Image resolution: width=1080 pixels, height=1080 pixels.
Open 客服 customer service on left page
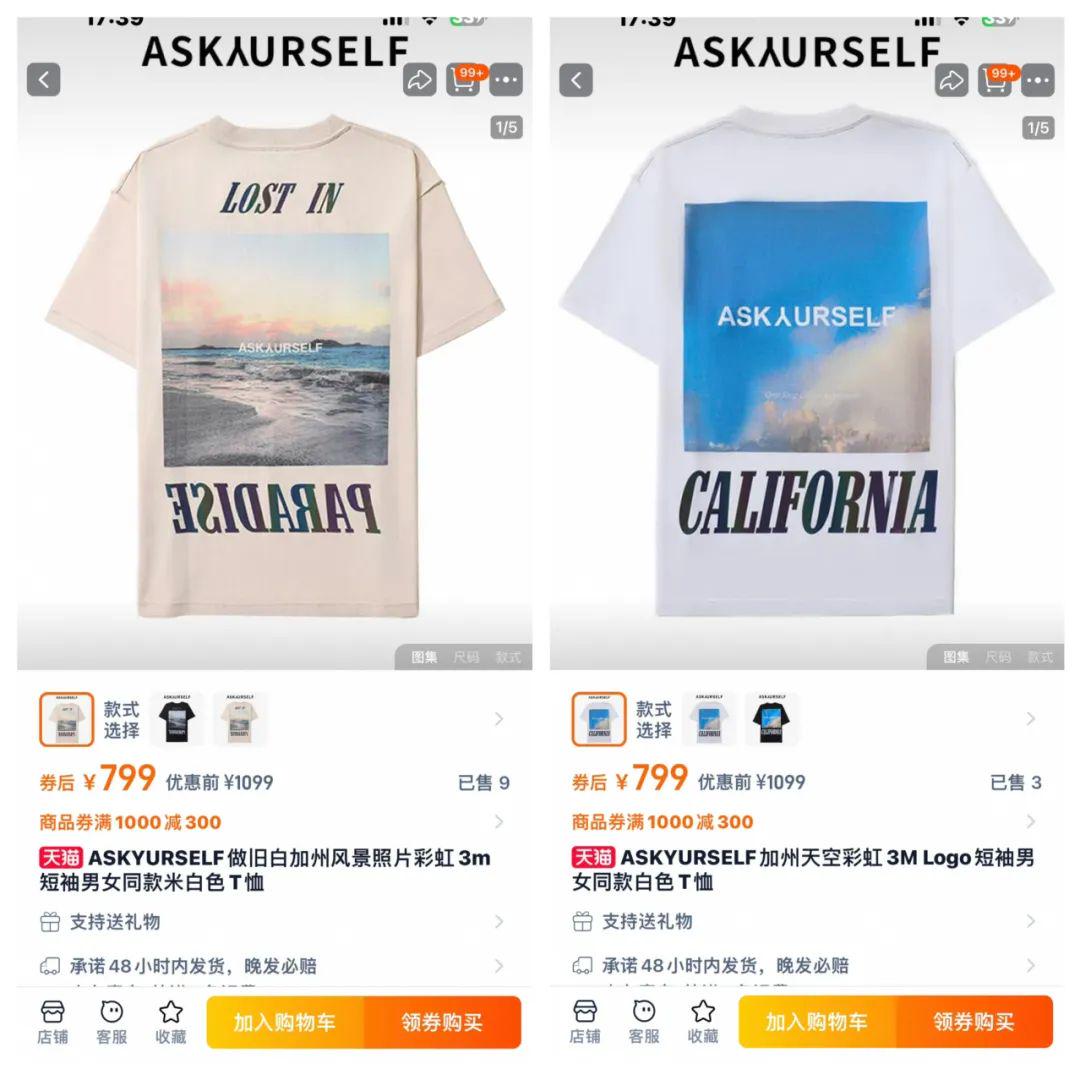112,1022
